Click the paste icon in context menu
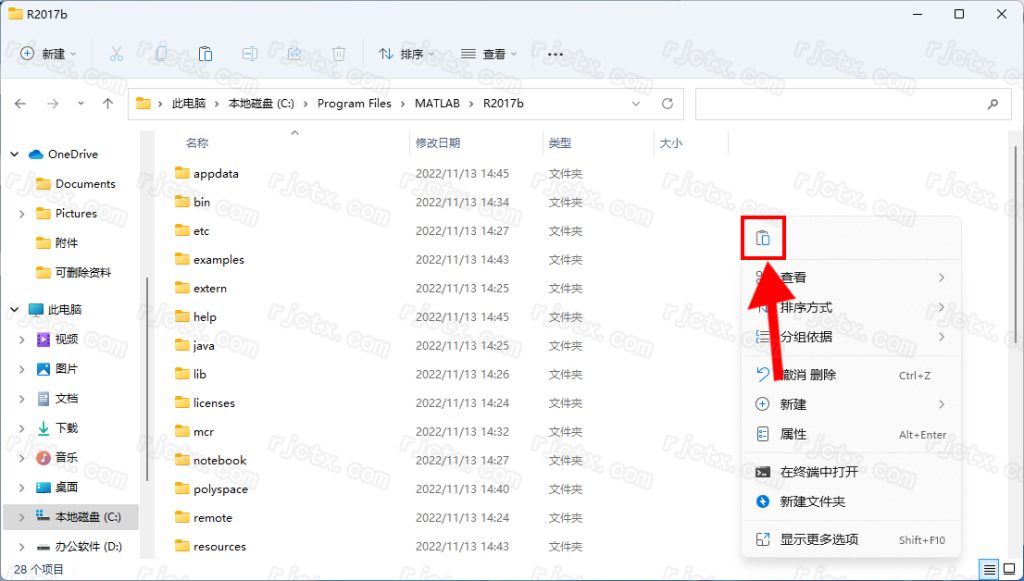1024x581 pixels. pyautogui.click(x=763, y=238)
